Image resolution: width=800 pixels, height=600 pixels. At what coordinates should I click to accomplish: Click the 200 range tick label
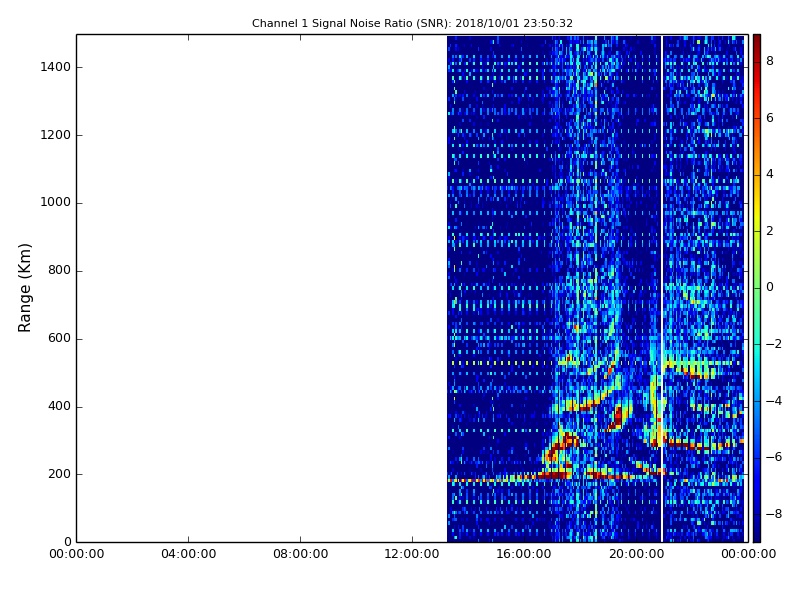[59, 474]
